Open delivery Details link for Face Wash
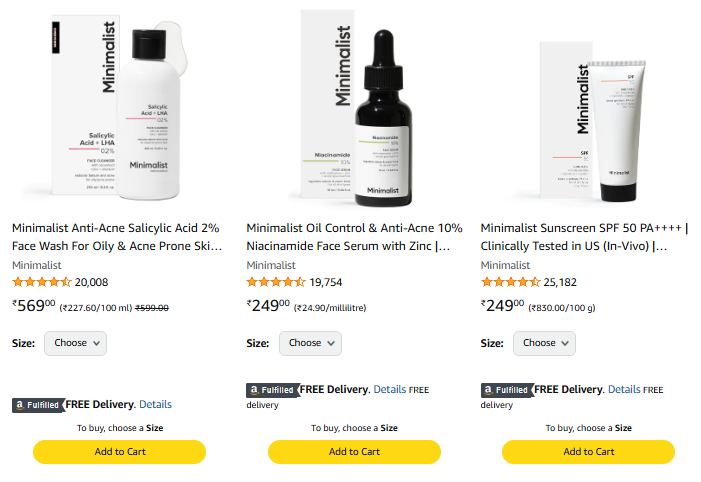The image size is (701, 482). (x=155, y=405)
